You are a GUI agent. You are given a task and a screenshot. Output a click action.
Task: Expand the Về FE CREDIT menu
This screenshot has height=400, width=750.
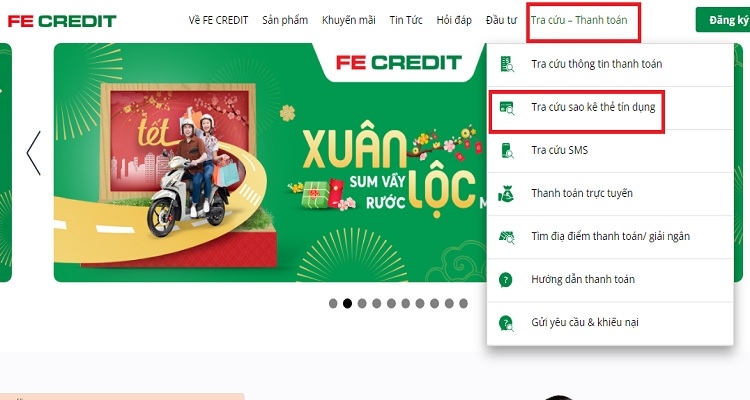pyautogui.click(x=218, y=20)
